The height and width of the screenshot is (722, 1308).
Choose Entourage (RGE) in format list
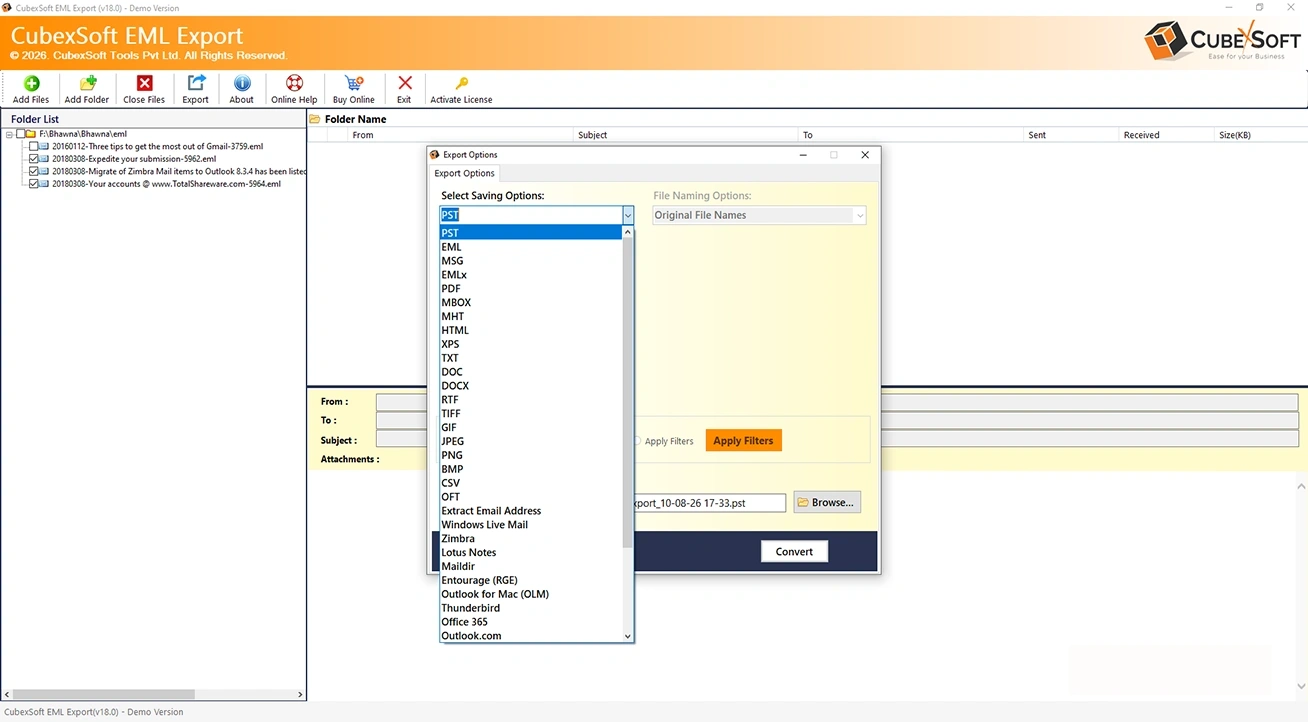click(x=531, y=580)
